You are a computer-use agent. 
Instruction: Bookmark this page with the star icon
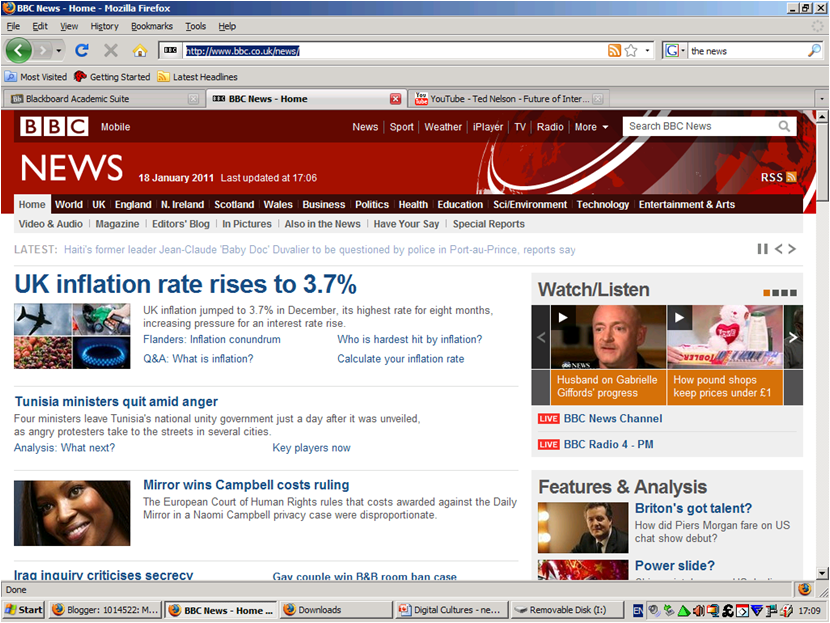pyautogui.click(x=630, y=51)
